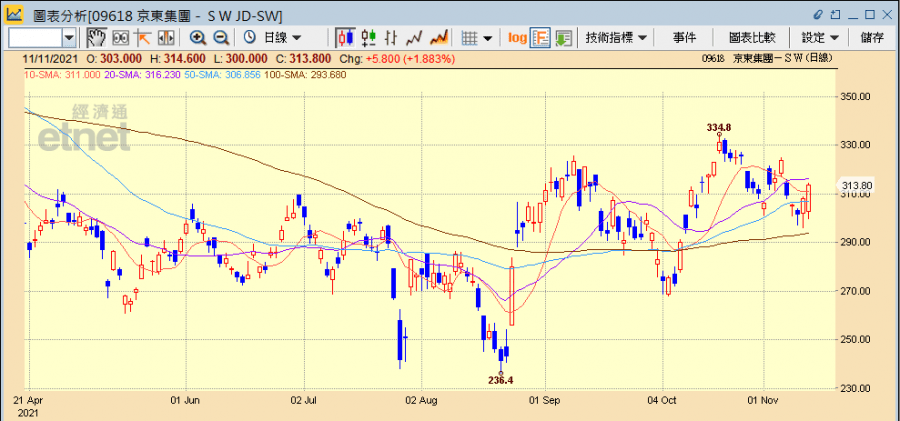The width and height of the screenshot is (900, 421).
Task: Select the hand pan tool
Action: tap(97, 37)
